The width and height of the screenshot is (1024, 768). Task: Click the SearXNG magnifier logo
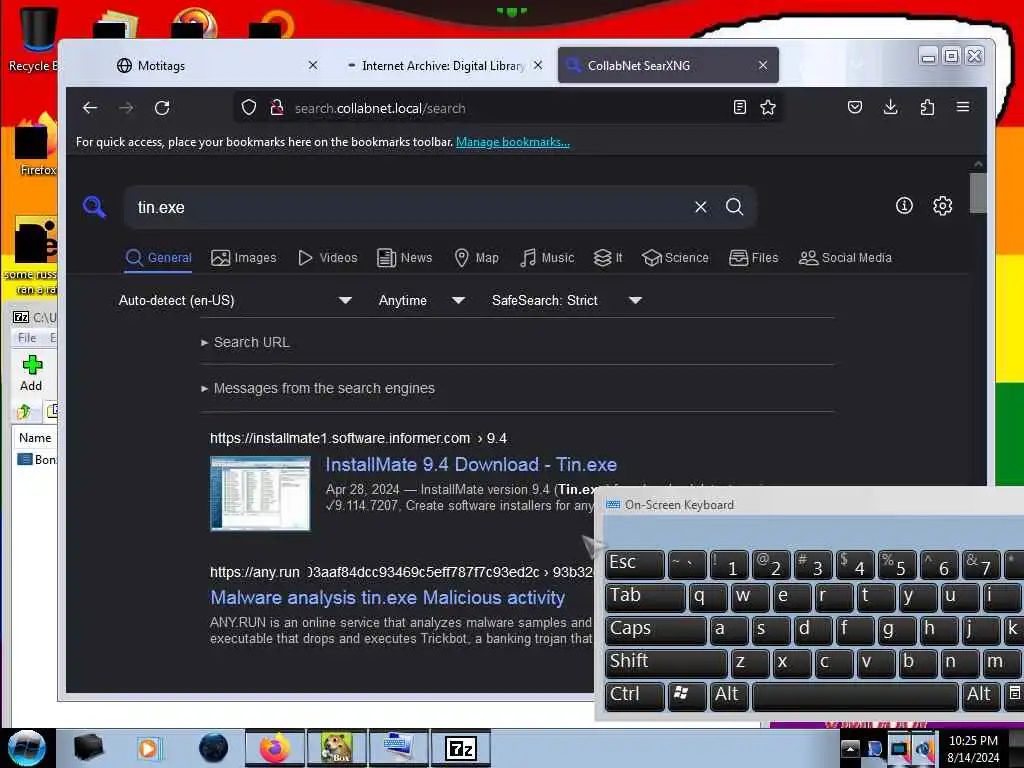click(95, 206)
